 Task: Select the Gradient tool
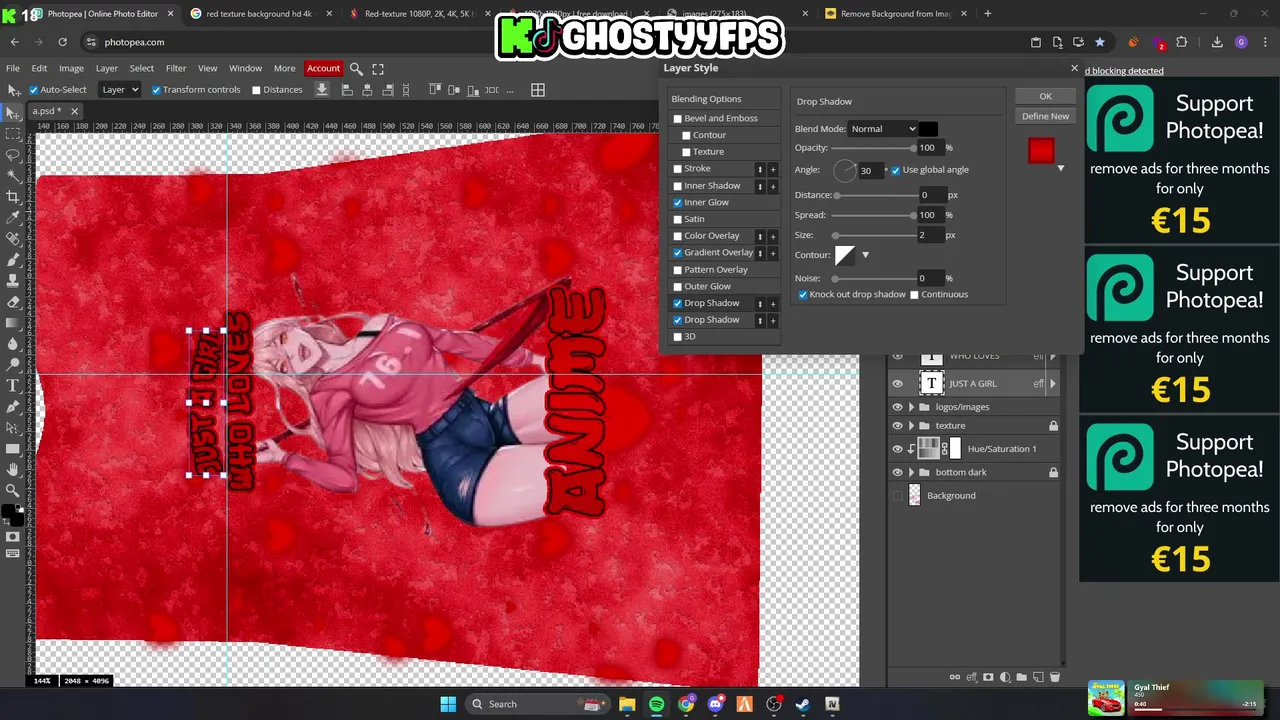pyautogui.click(x=13, y=322)
